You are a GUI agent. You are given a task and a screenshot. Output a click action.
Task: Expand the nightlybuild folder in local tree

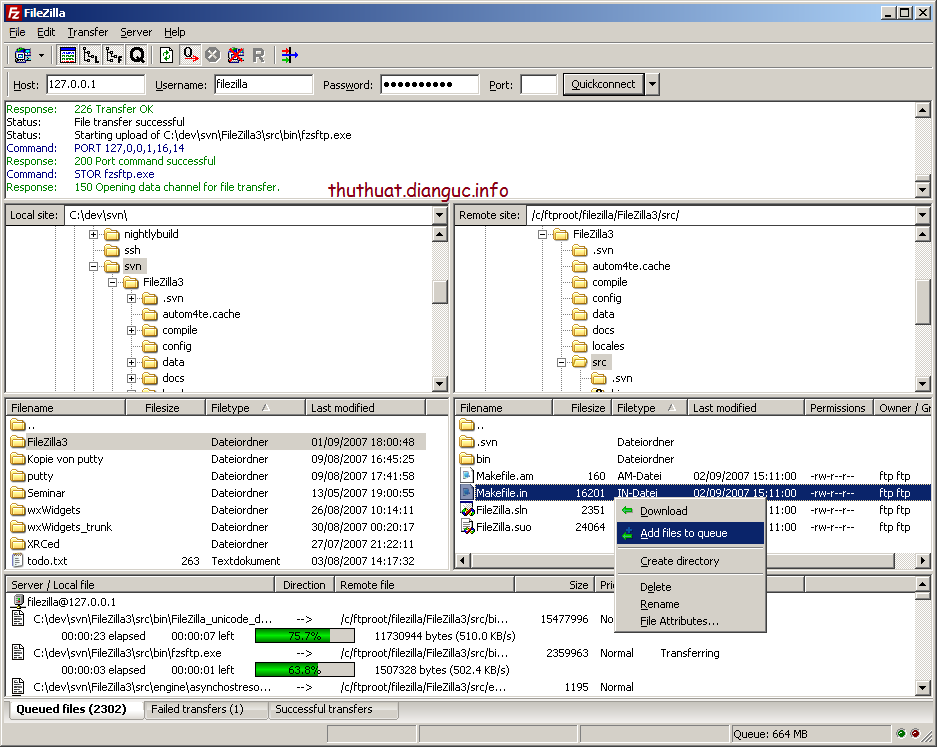[x=93, y=234]
